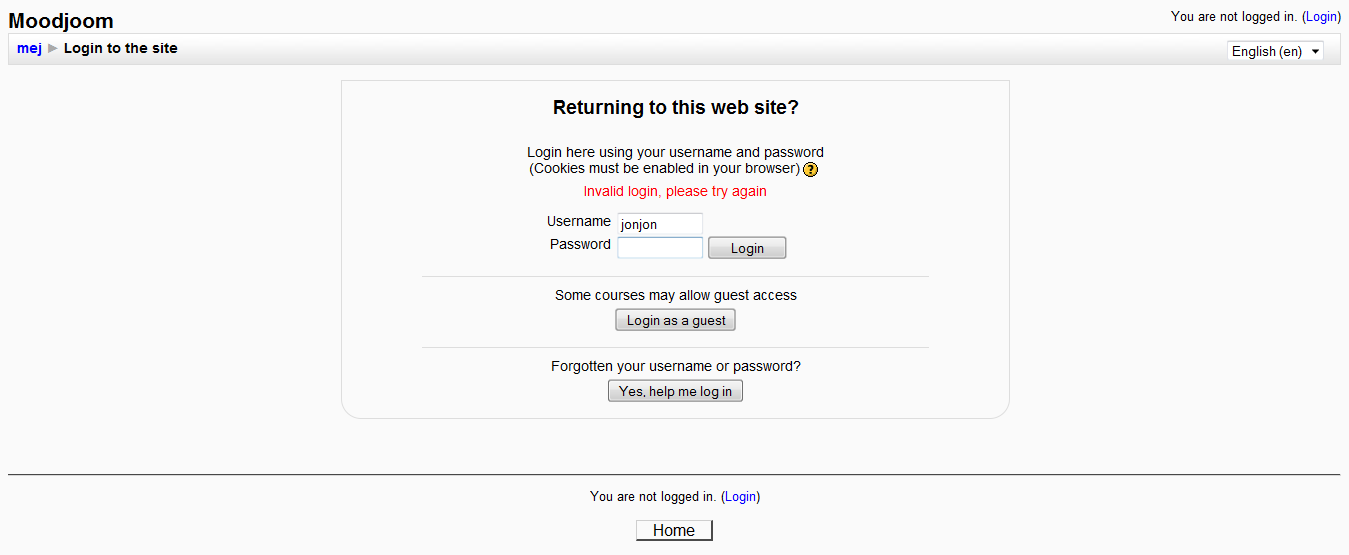Click the Home button at the bottom

674,530
